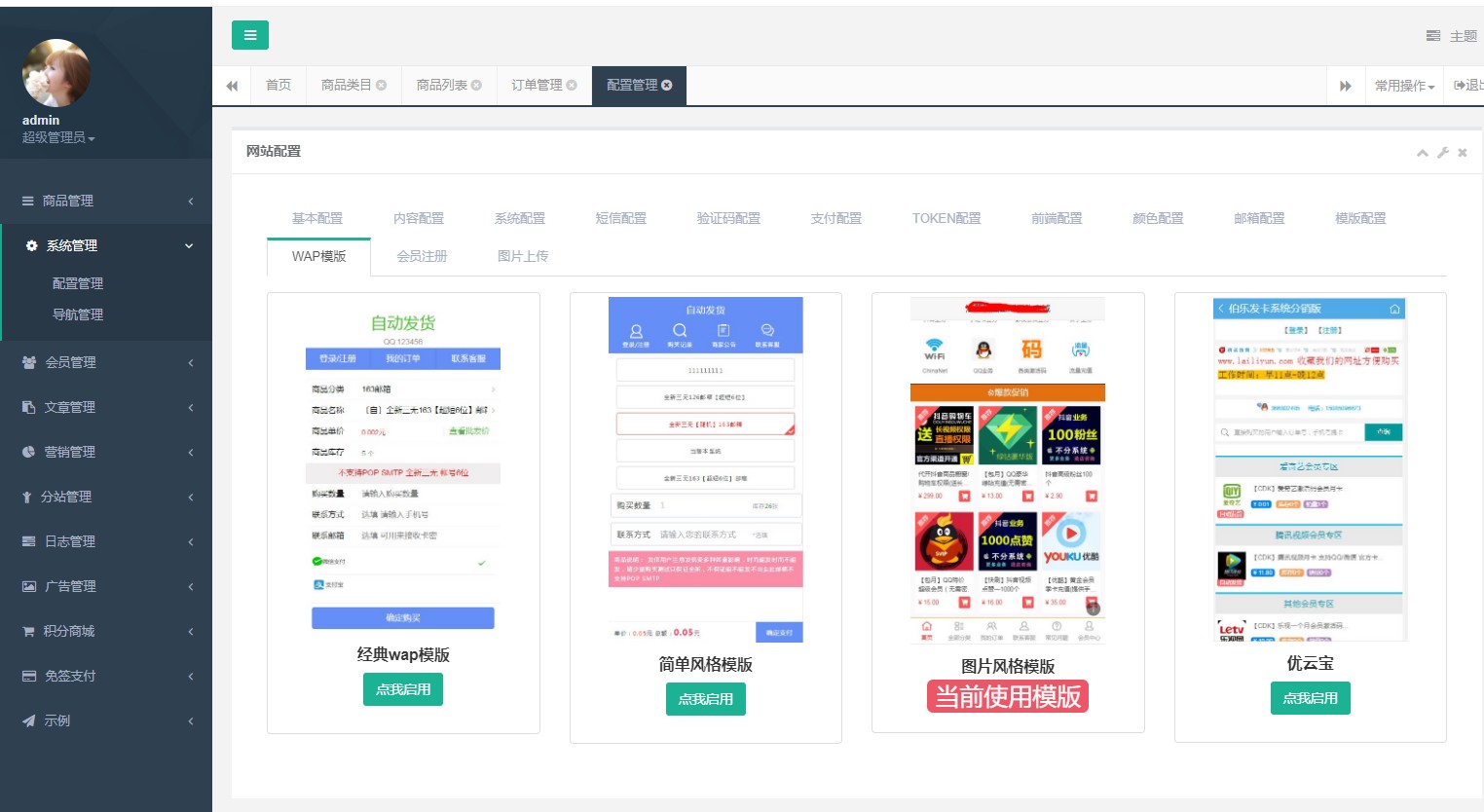Switch to the 支付配置 tab
The image size is (1484, 812).
(835, 218)
